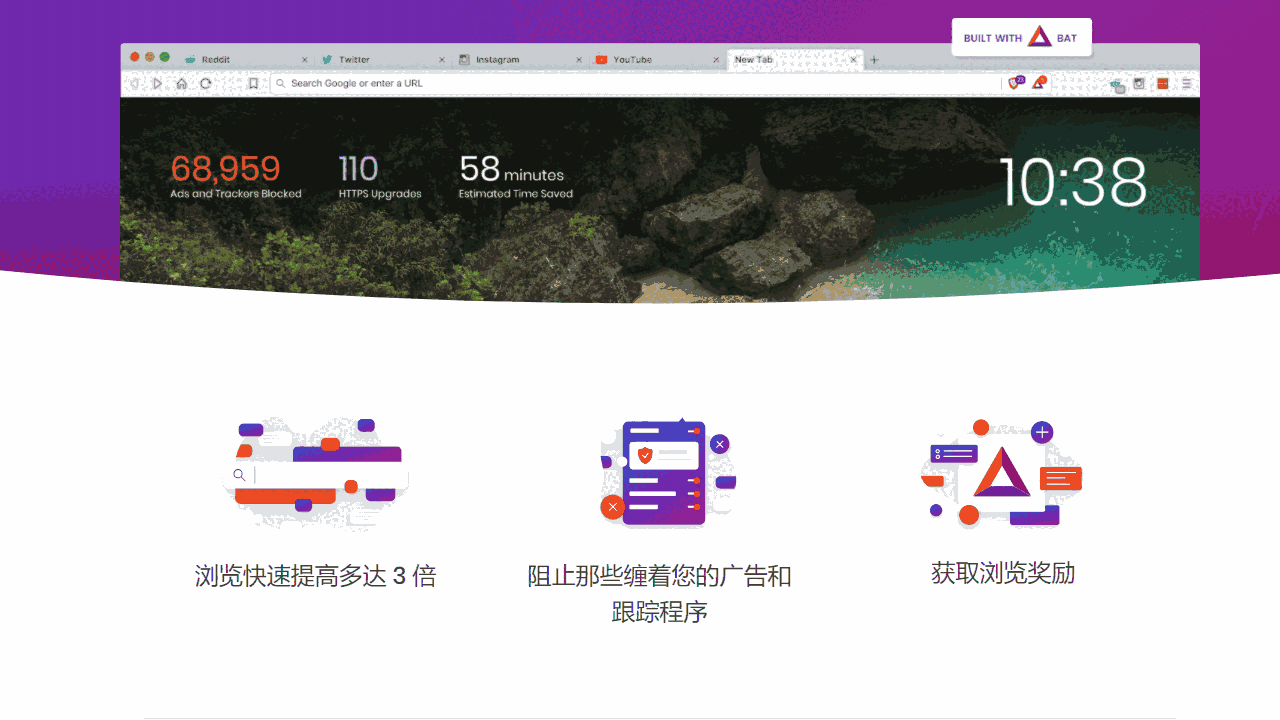Click the bookmark icon in the toolbar
This screenshot has height=720, width=1280.
coord(253,83)
